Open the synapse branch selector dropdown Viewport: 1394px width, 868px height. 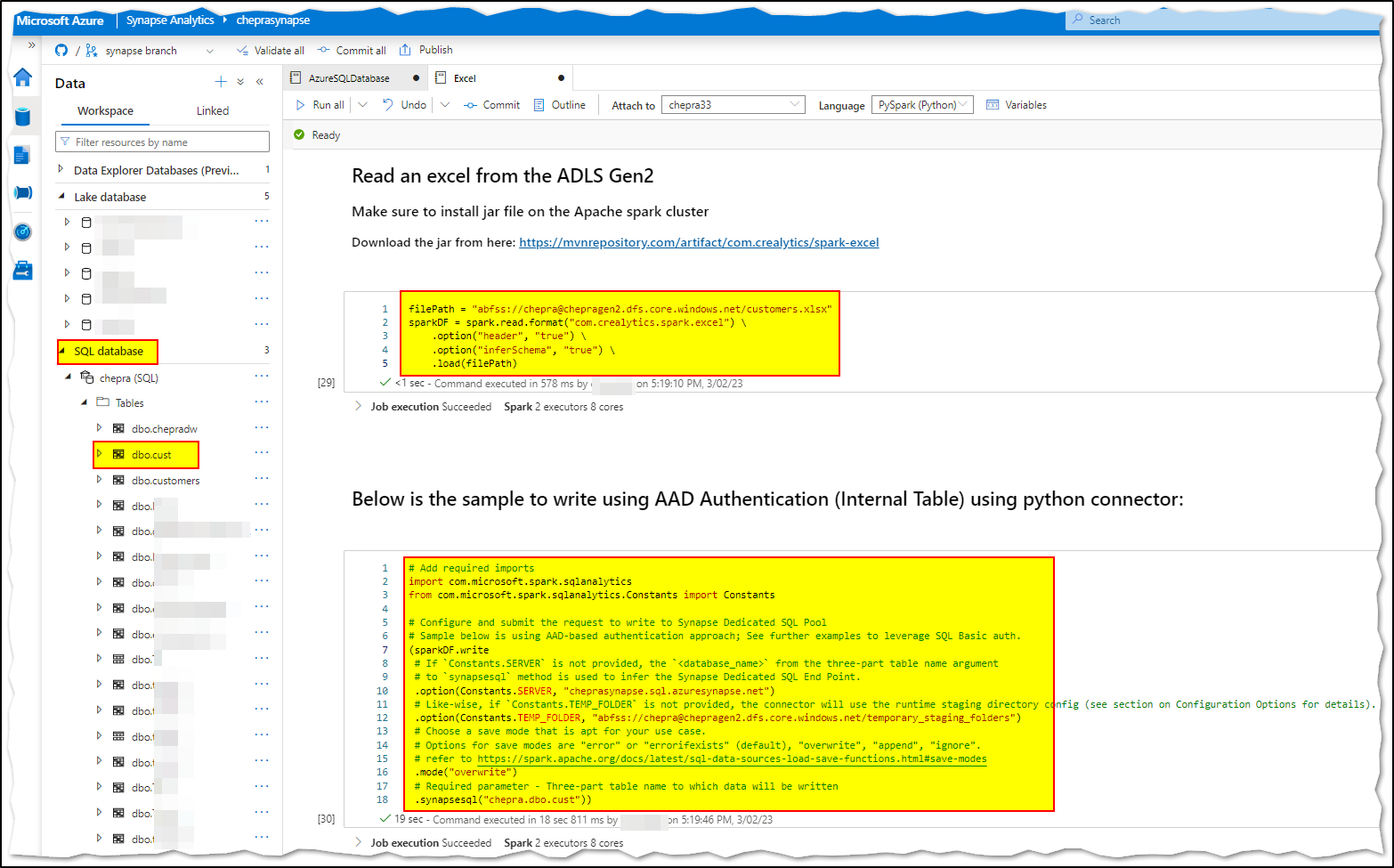(x=210, y=52)
